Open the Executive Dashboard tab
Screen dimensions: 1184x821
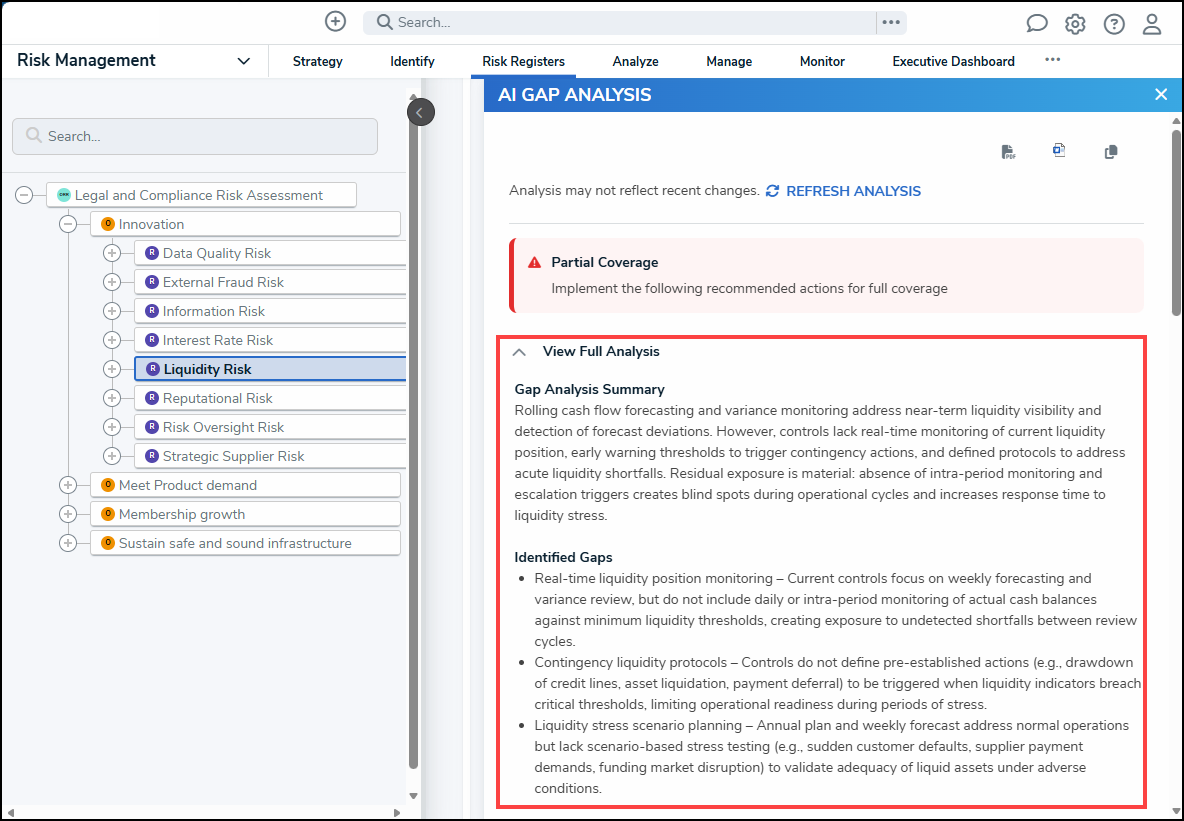953,62
